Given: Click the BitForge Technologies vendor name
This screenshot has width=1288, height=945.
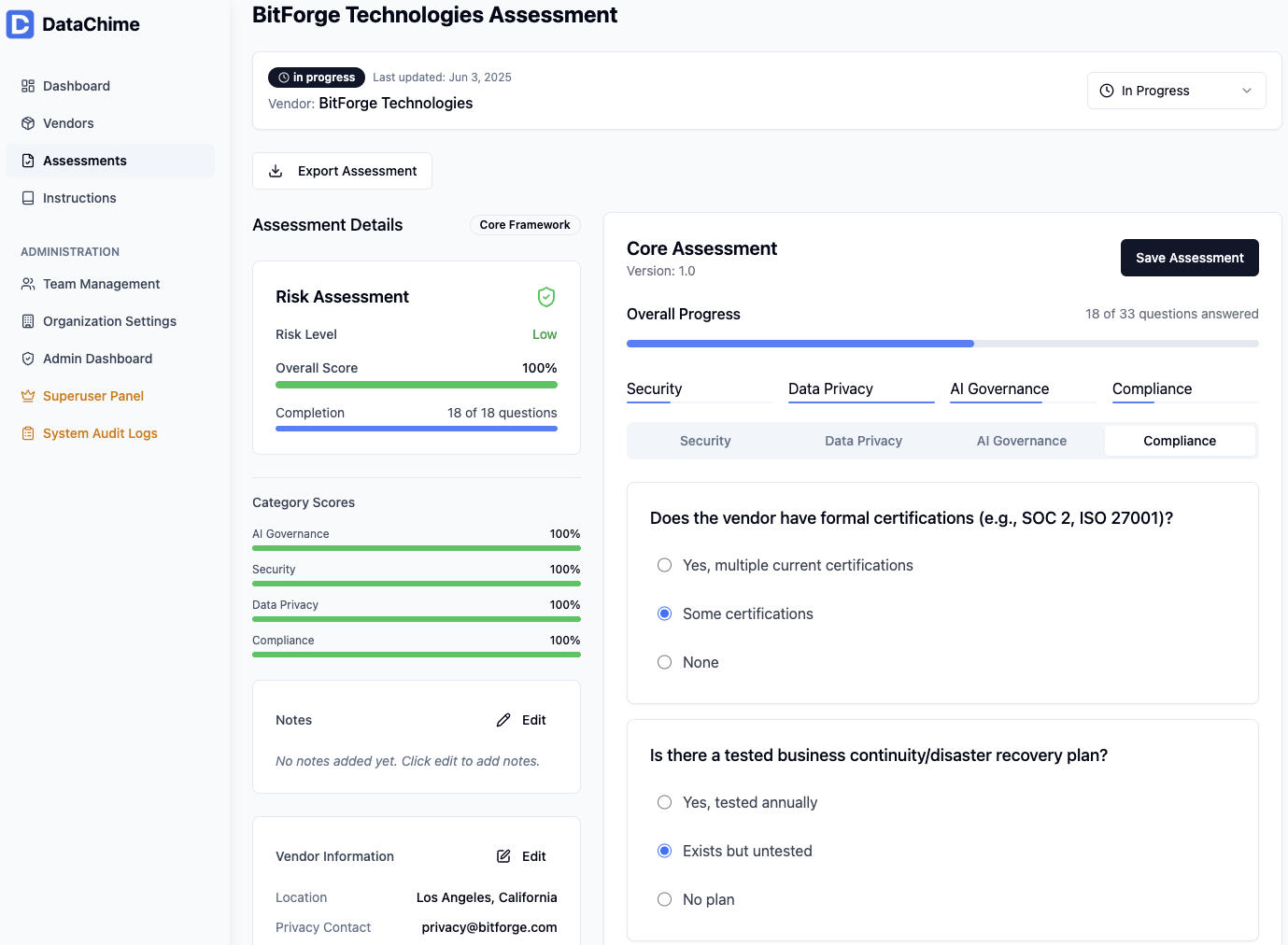Looking at the screenshot, I should (396, 103).
